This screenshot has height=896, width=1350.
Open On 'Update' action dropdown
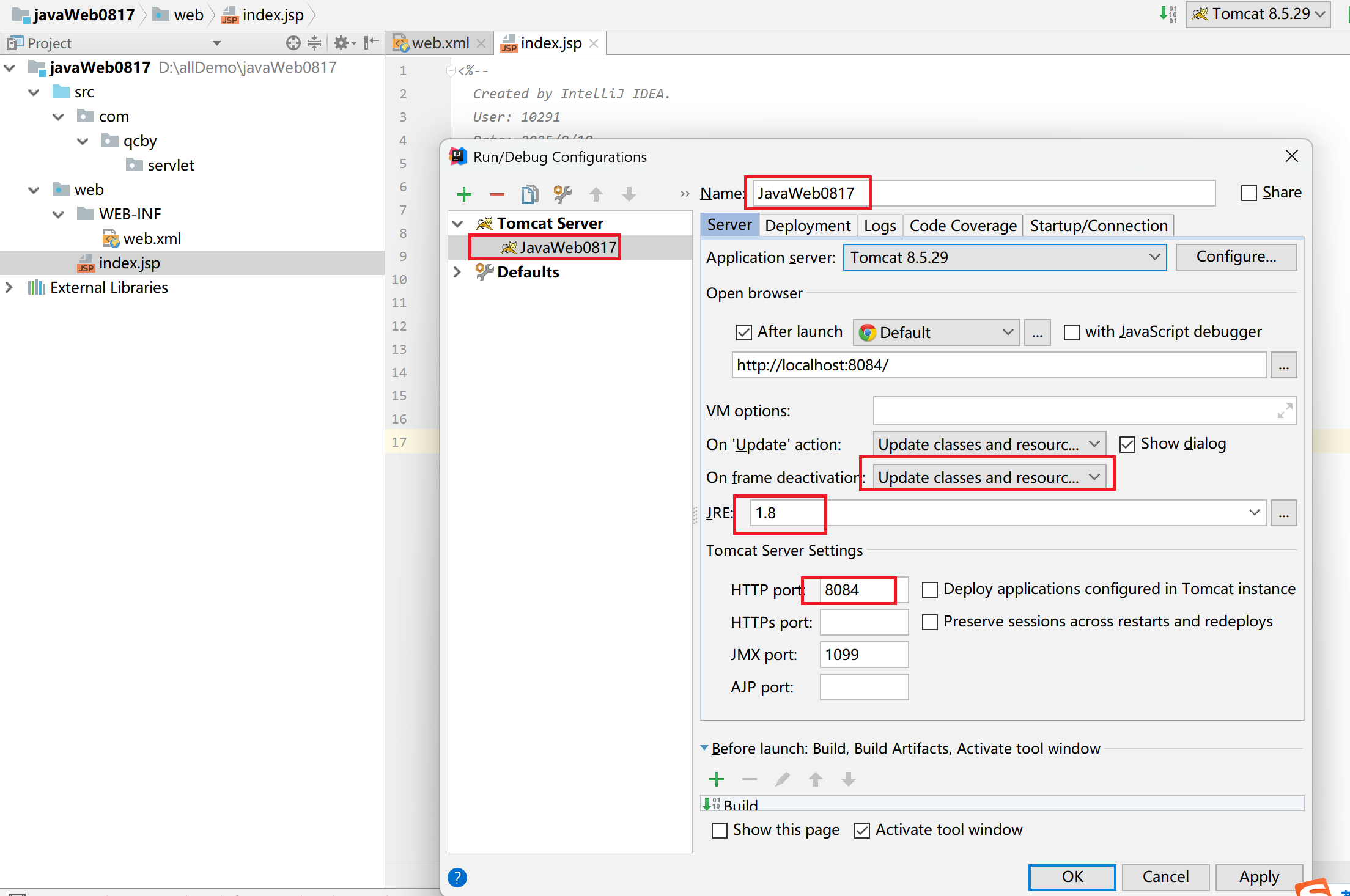(989, 444)
